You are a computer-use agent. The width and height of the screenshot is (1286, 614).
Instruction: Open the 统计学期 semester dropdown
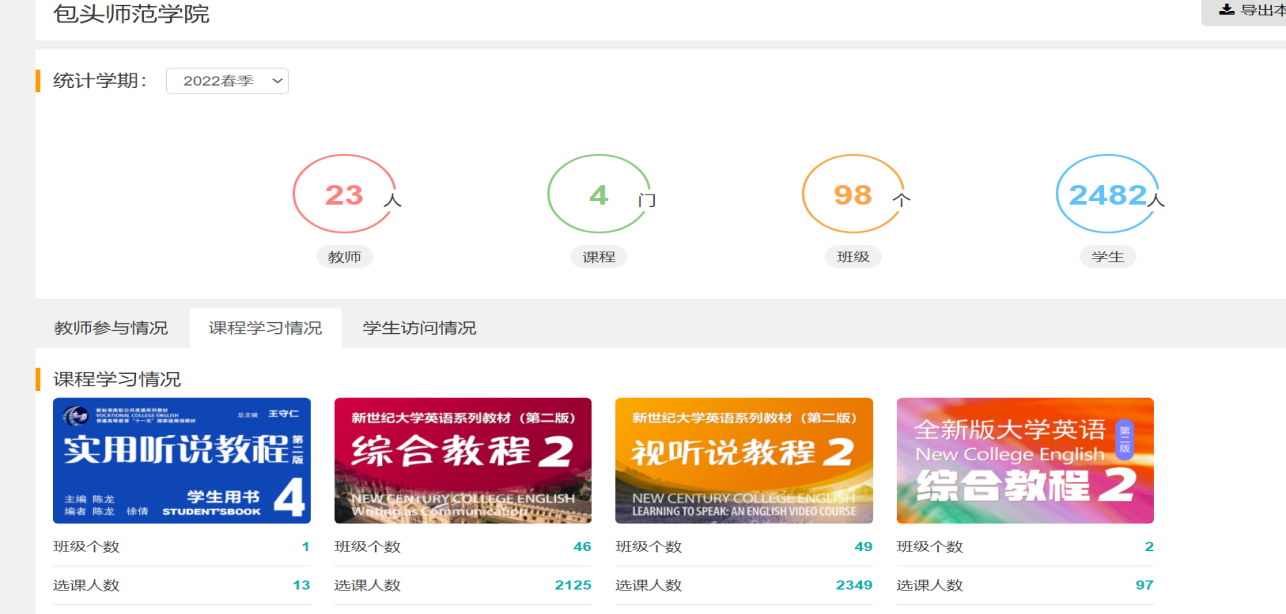point(227,81)
